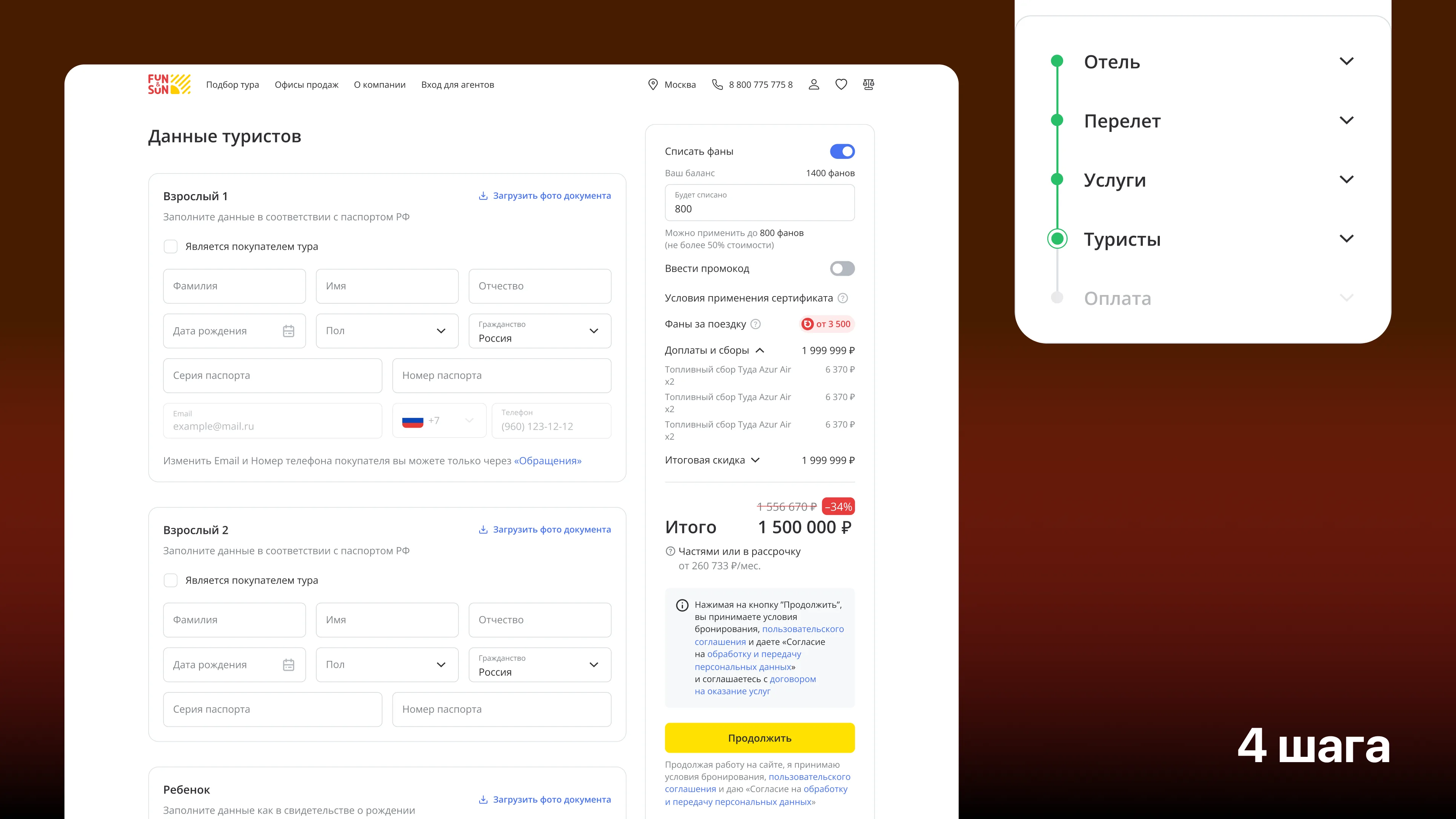Click the location pin icon next to Москва
Screen dimensions: 1456x819
tap(653, 84)
